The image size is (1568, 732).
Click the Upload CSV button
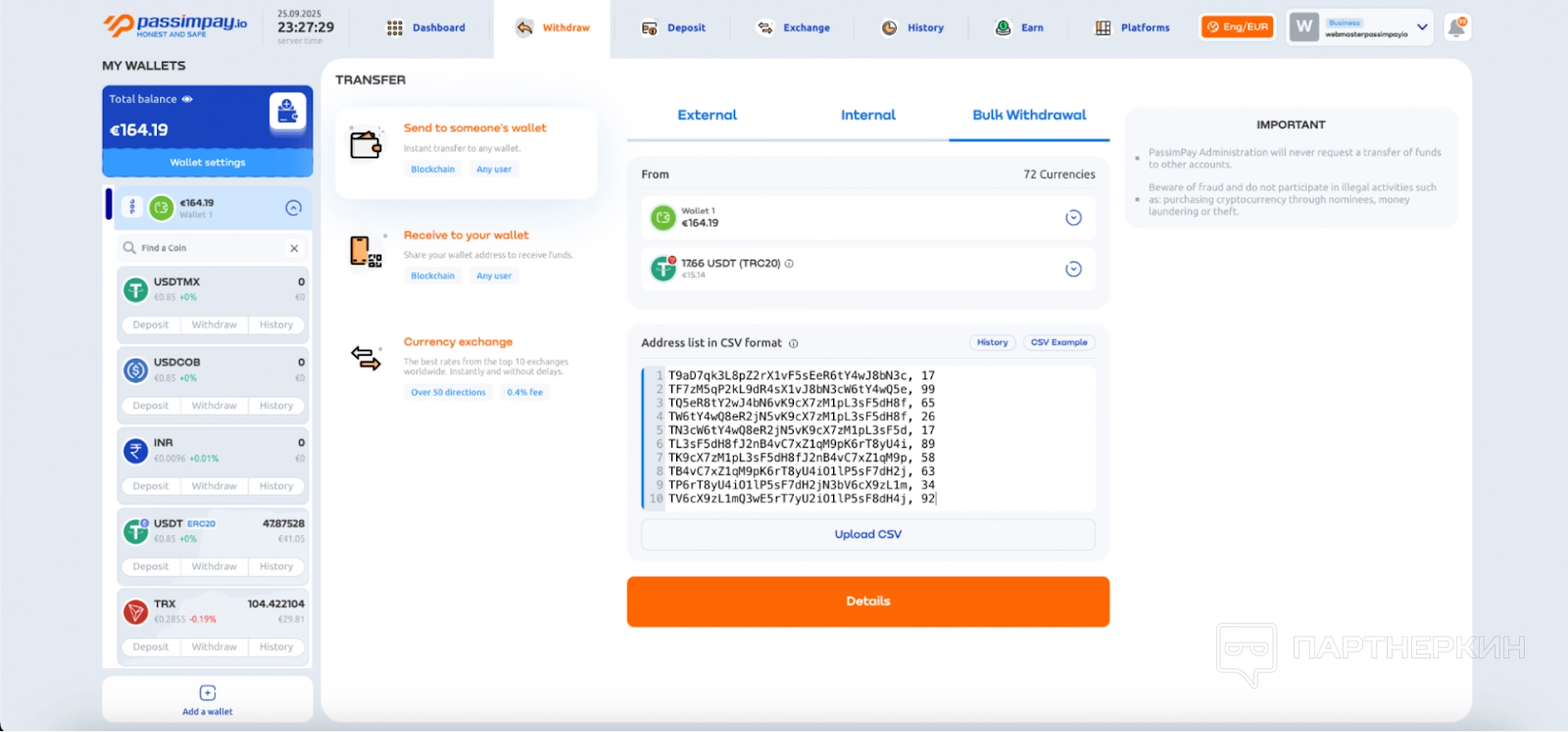[x=867, y=535]
